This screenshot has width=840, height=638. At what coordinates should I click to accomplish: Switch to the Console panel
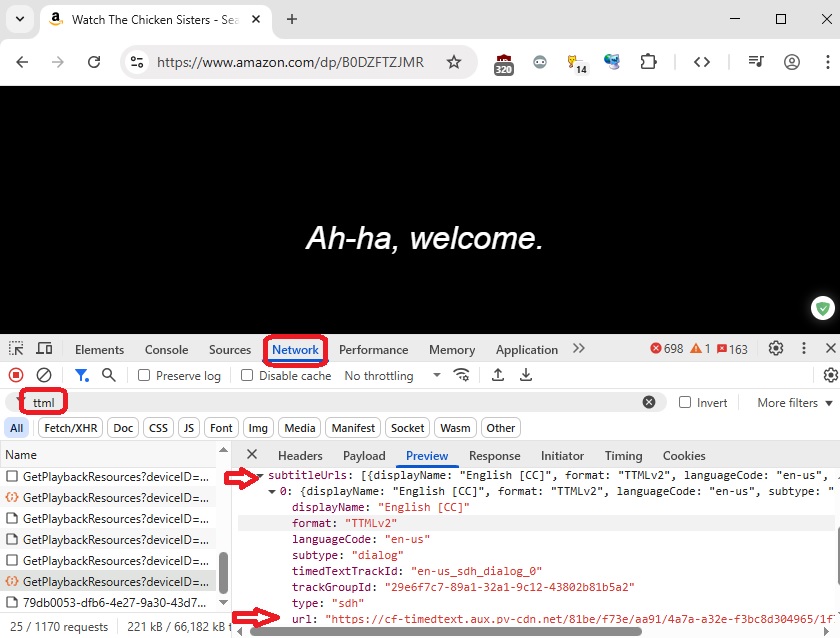(x=166, y=350)
